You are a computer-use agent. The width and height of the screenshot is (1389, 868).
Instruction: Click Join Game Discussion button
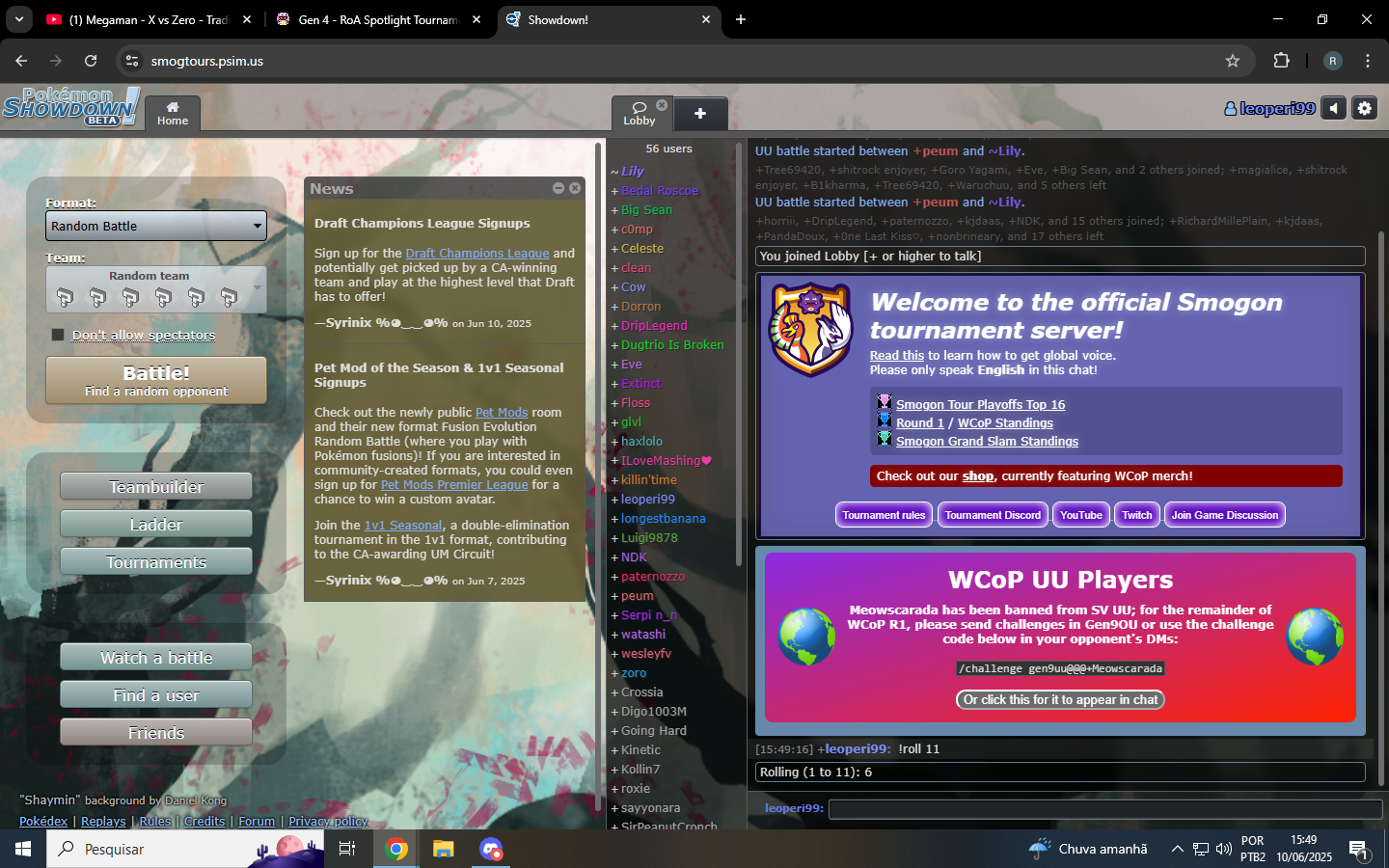point(1225,515)
